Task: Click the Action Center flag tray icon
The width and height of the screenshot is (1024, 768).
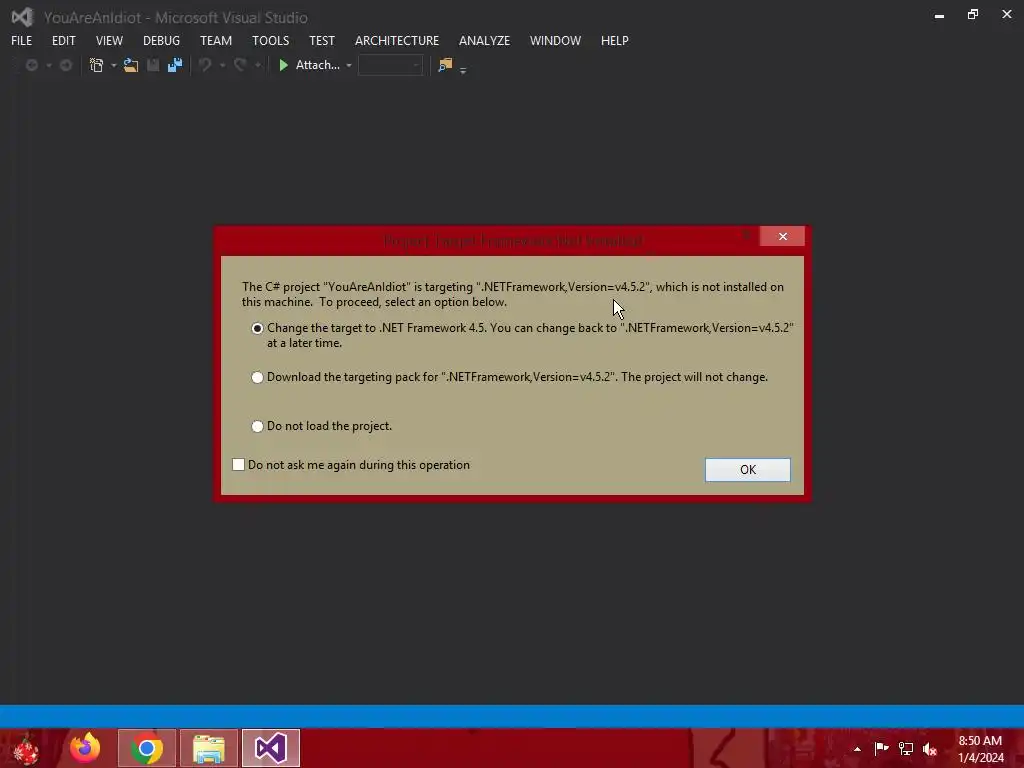Action: pyautogui.click(x=881, y=748)
